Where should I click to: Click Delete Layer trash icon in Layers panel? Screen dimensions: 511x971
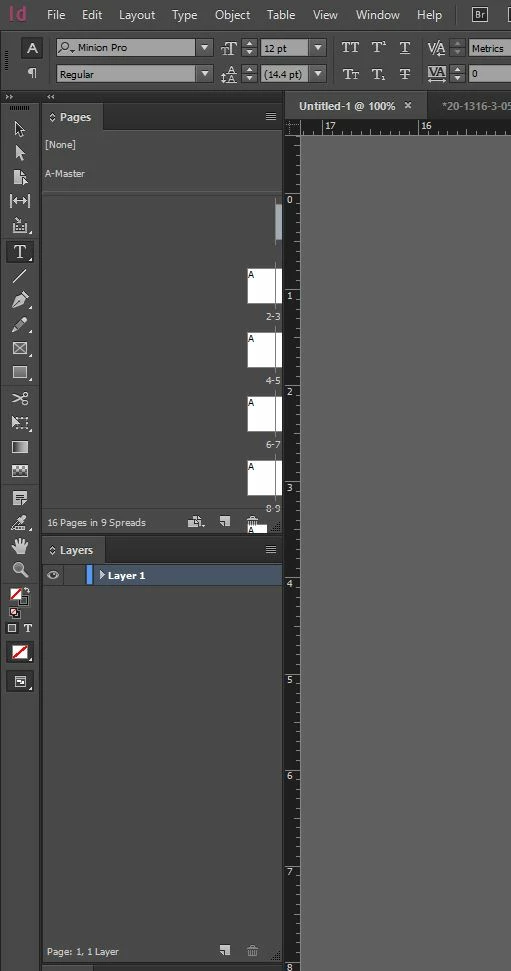tap(252, 951)
